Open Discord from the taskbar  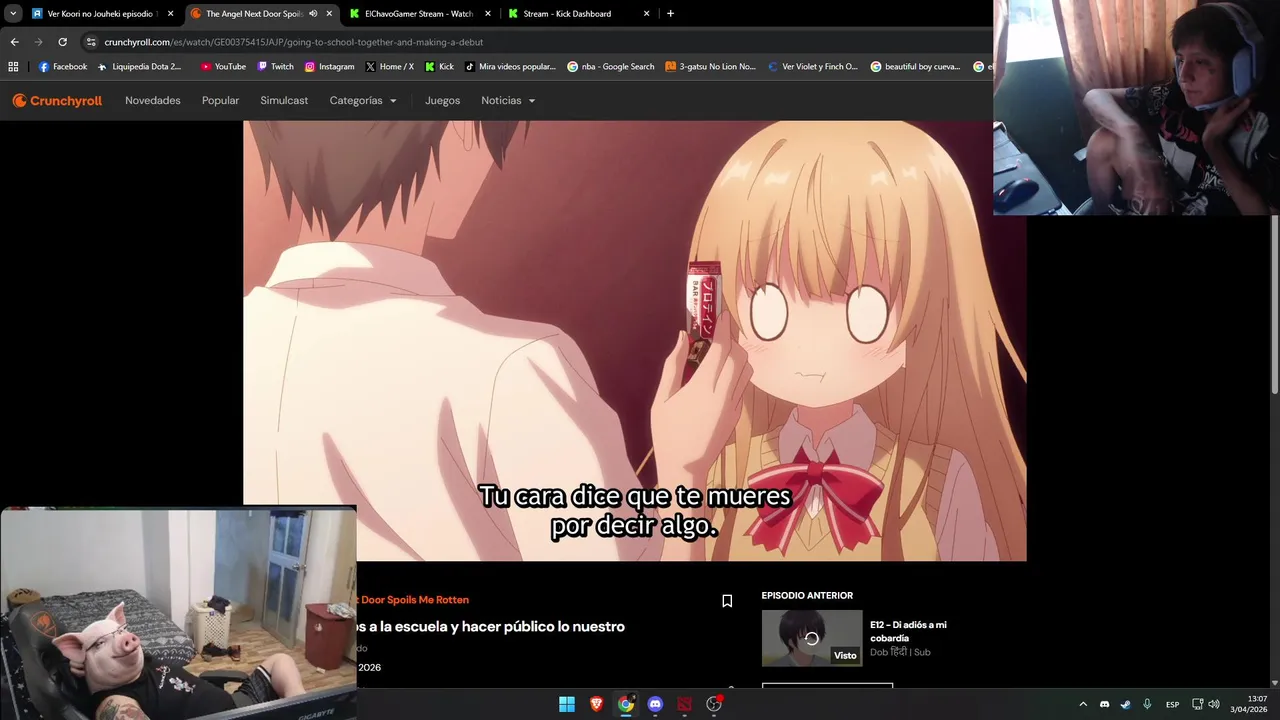click(x=655, y=704)
